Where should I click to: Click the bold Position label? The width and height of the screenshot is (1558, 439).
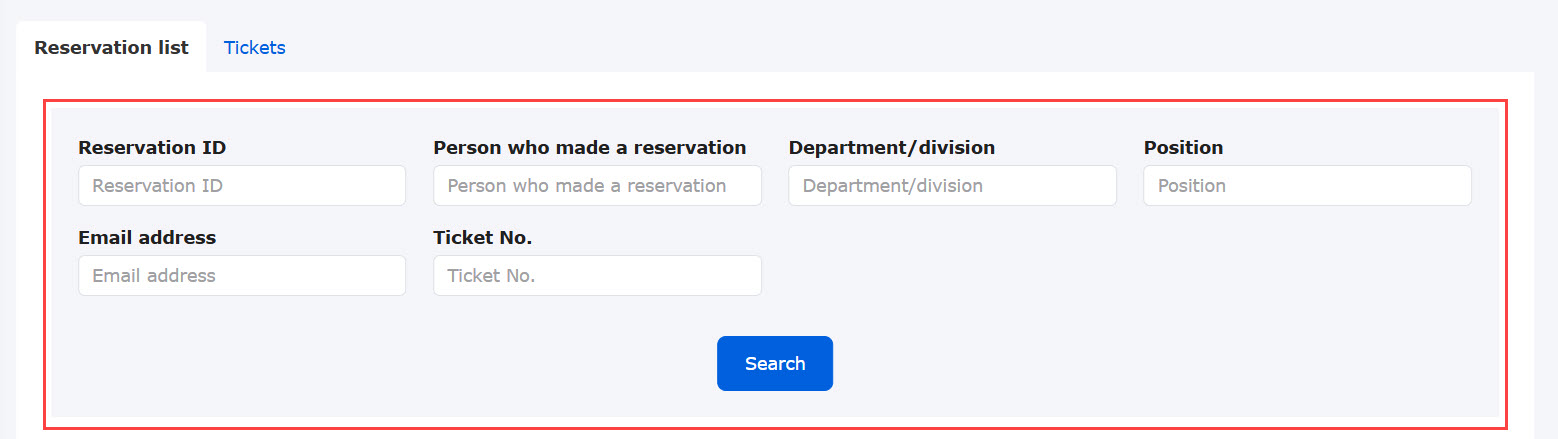(1183, 148)
